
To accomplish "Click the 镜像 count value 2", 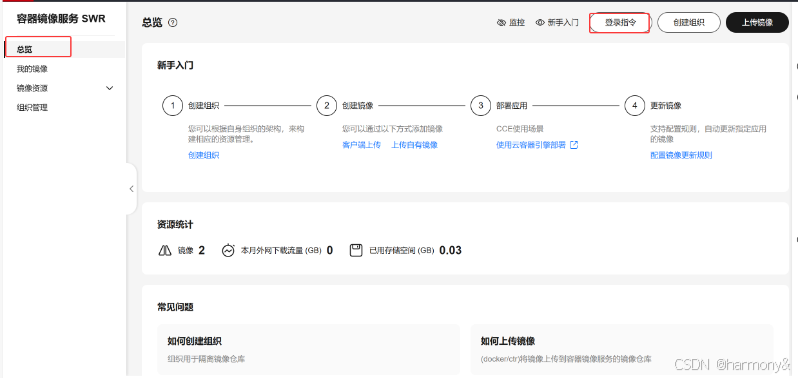I will pyautogui.click(x=202, y=250).
